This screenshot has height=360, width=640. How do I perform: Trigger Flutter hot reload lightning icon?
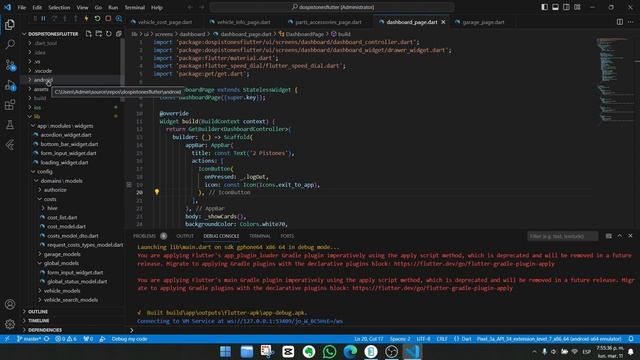pyautogui.click(x=86, y=19)
